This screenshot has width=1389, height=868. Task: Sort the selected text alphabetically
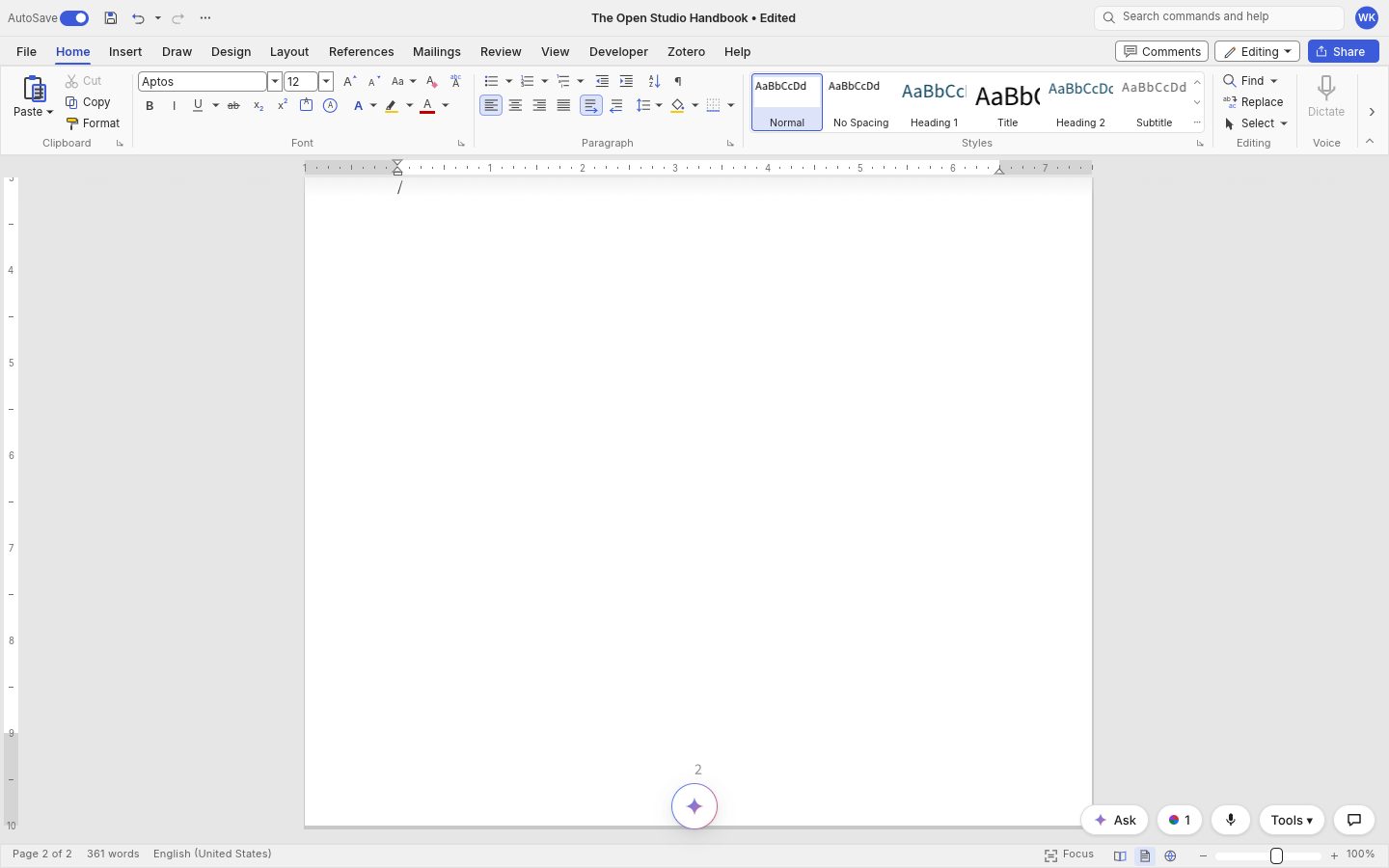click(654, 82)
